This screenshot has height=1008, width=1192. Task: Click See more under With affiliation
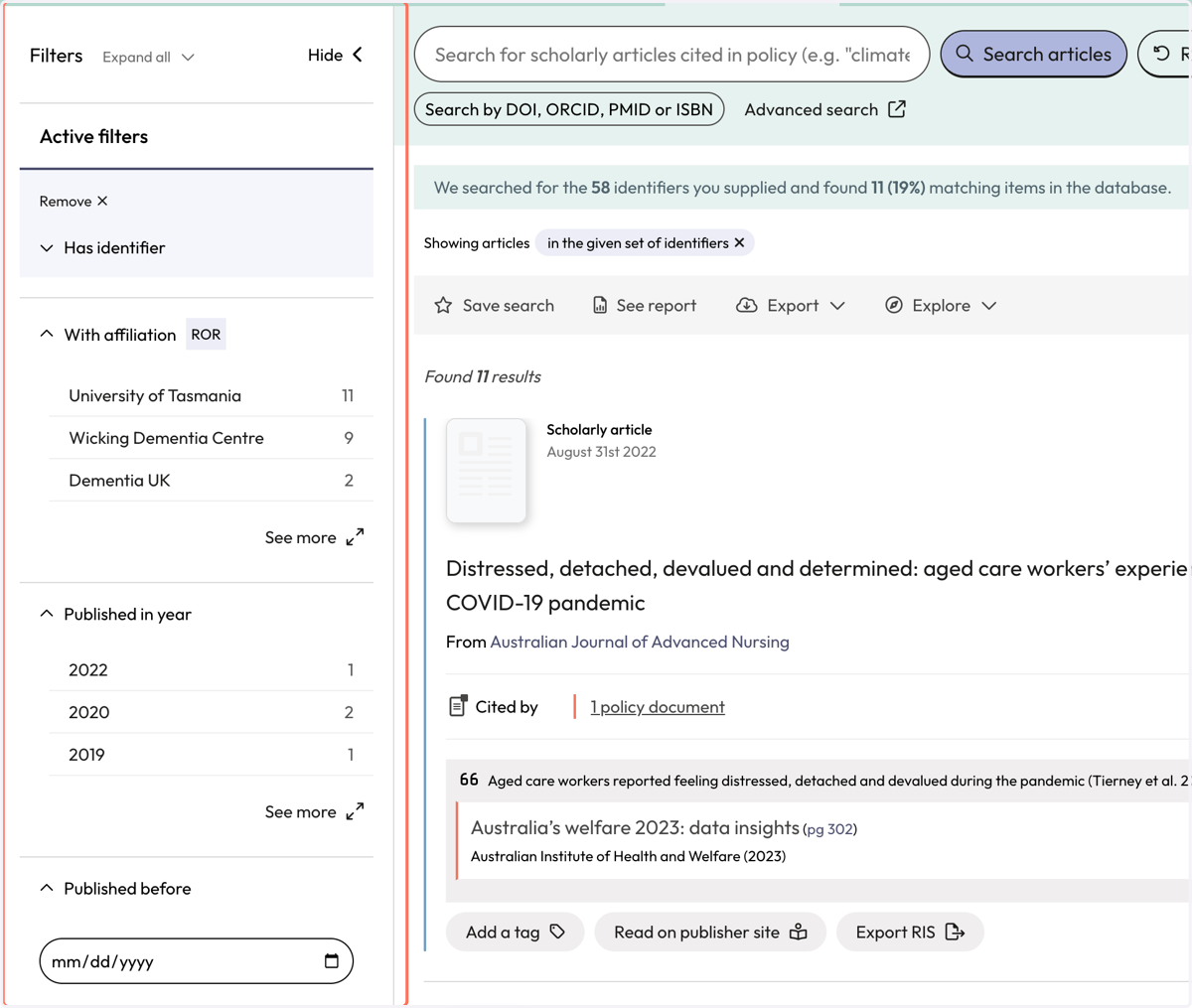(314, 537)
